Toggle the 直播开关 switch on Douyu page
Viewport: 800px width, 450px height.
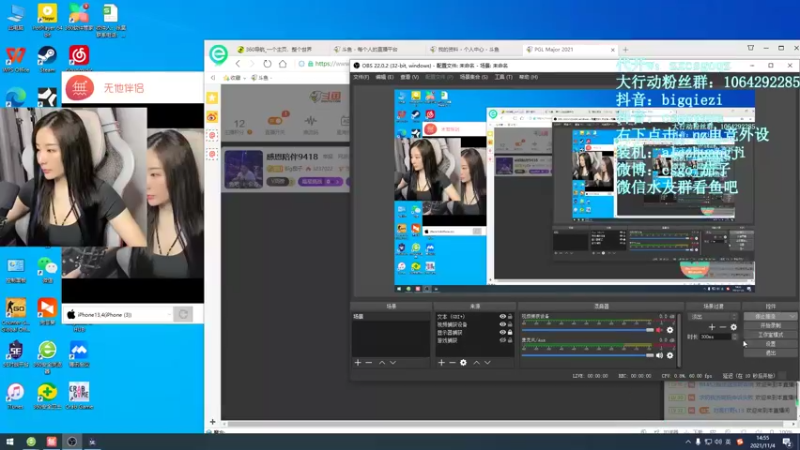click(275, 120)
